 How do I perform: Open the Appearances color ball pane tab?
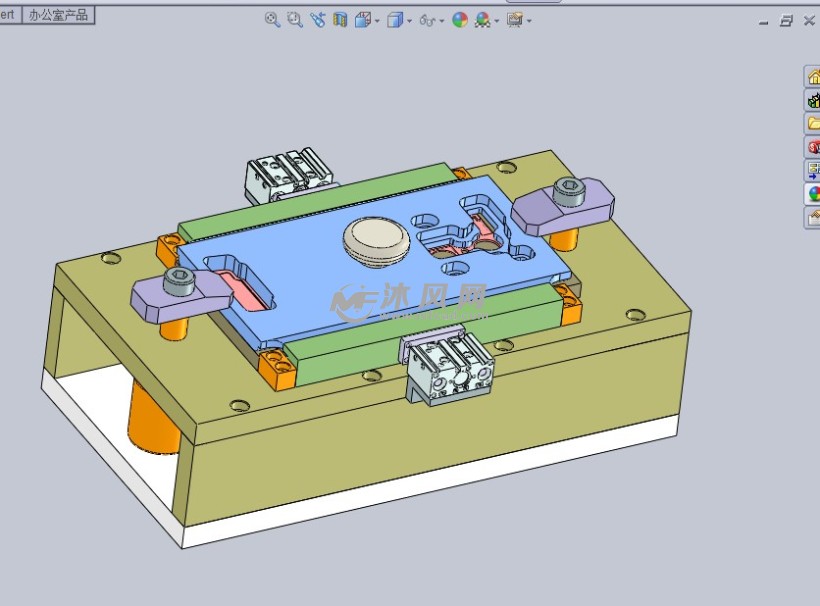coord(812,193)
